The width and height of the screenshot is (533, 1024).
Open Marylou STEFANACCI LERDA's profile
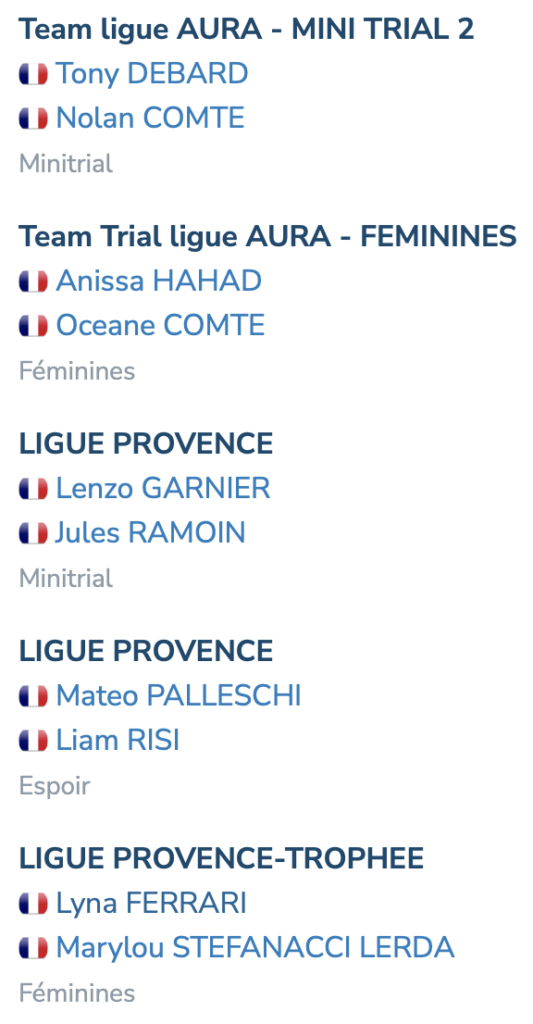255,948
